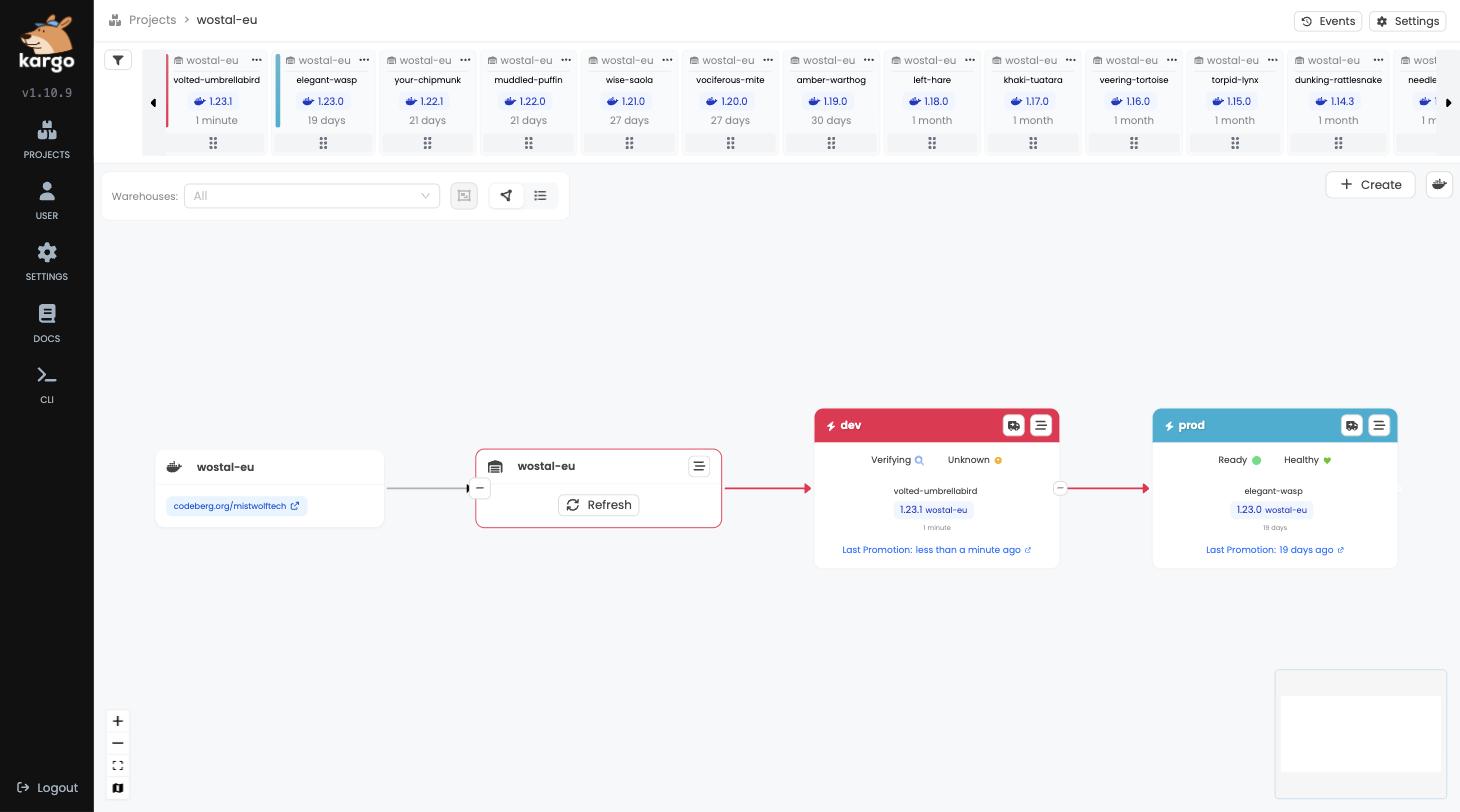Zoom in on the pipeline graph
This screenshot has width=1460, height=812.
tap(118, 721)
